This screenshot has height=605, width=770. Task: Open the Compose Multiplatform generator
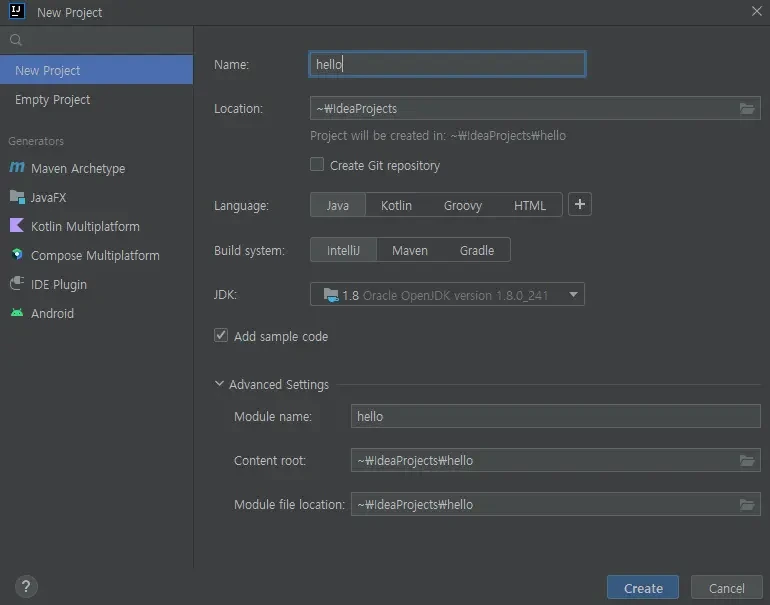pos(97,255)
